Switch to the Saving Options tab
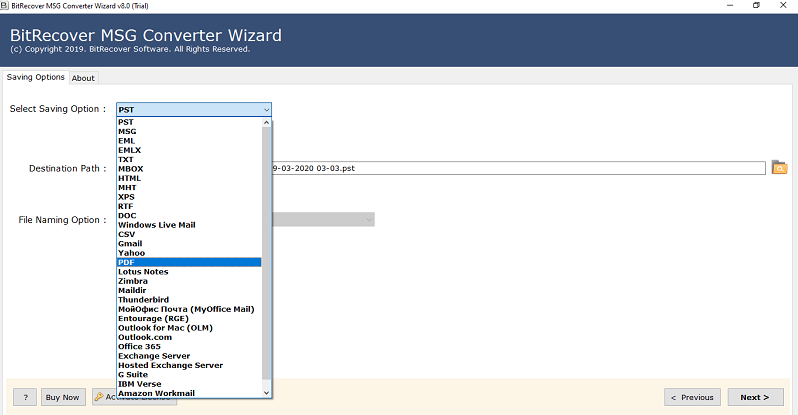Viewport: 798px width, 415px height. pyautogui.click(x=36, y=77)
